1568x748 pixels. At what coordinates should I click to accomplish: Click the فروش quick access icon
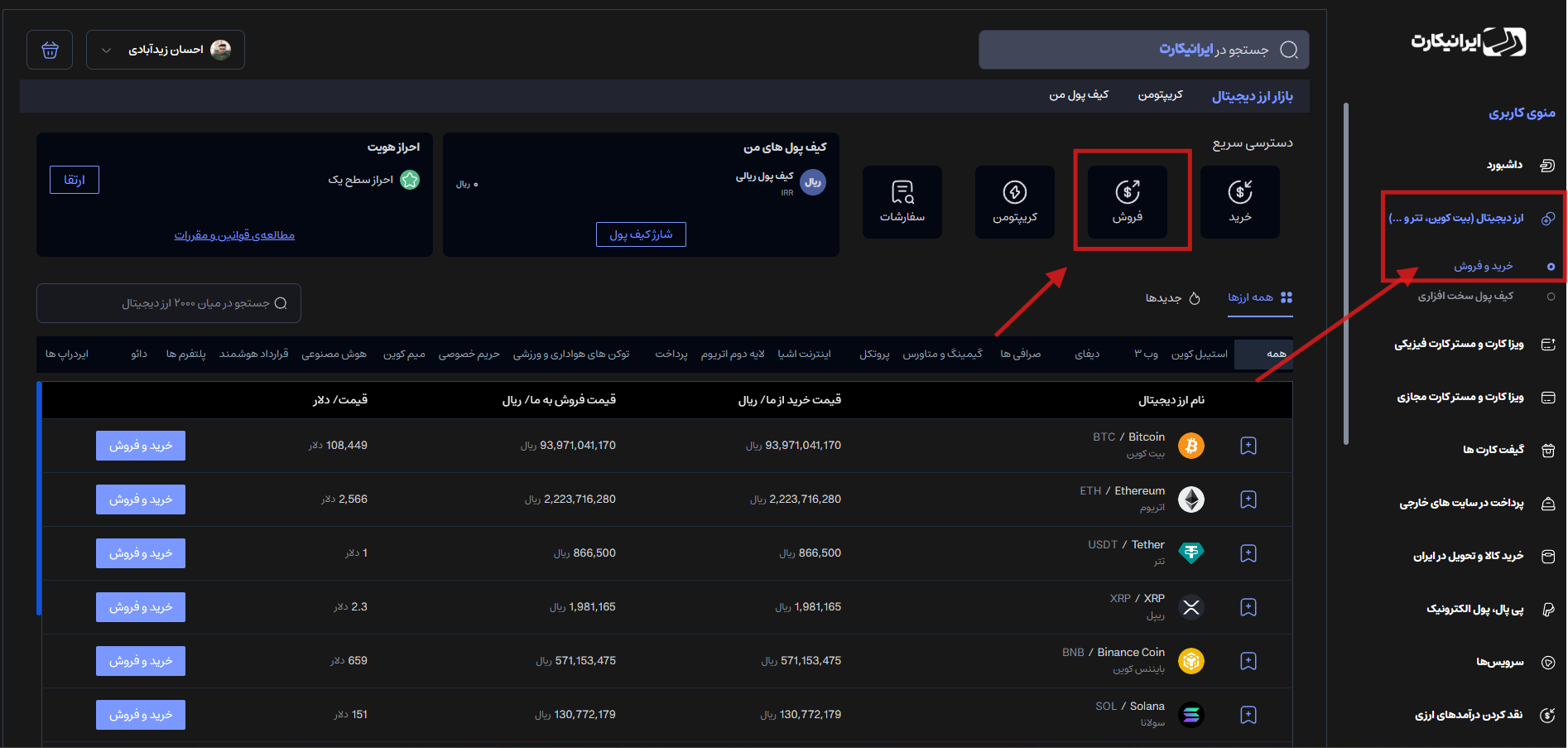click(1127, 202)
